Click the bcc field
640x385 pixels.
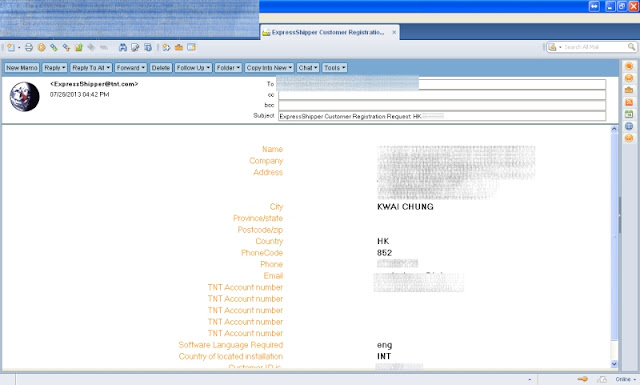coord(442,105)
